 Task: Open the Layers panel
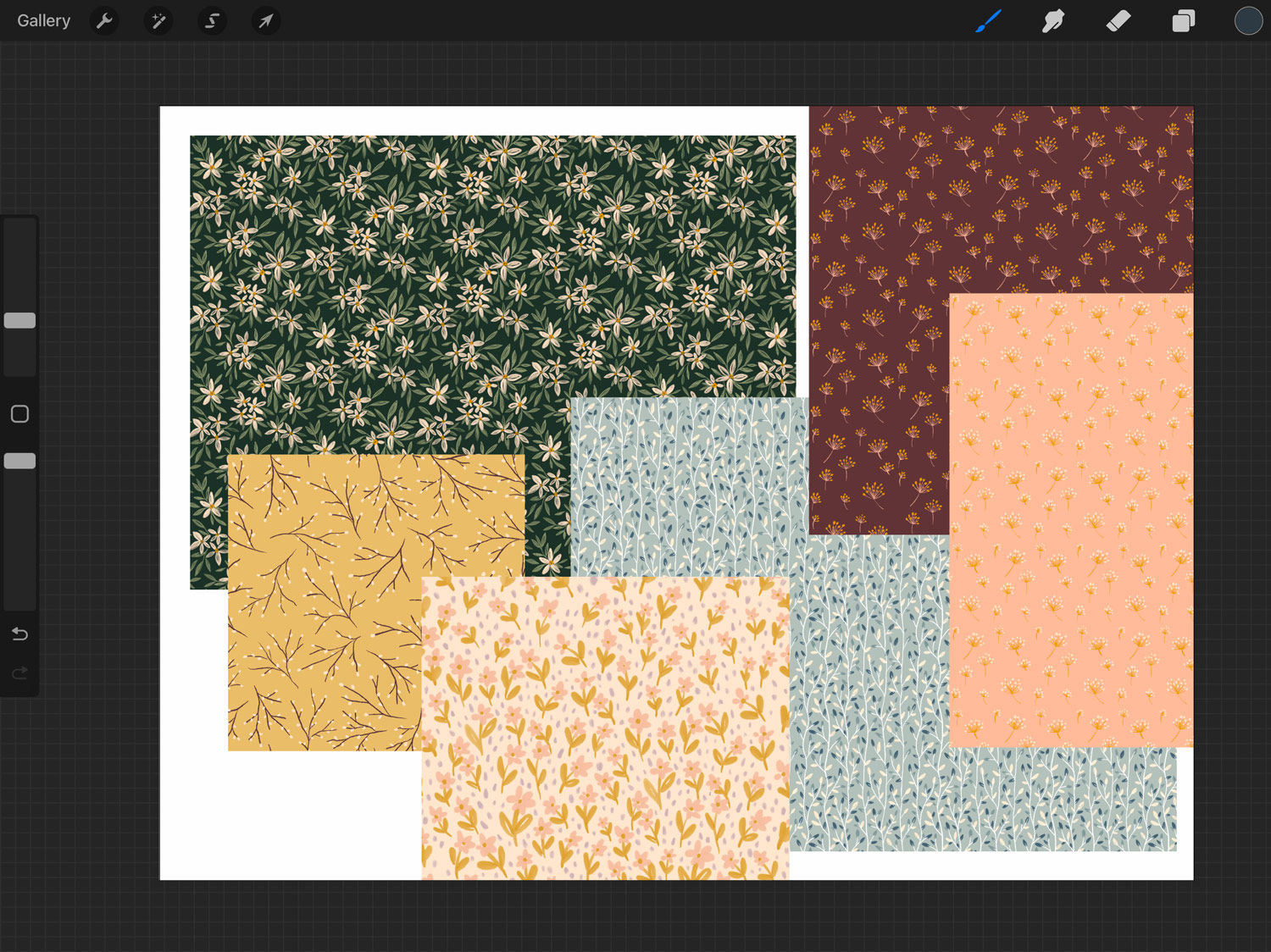coord(1183,20)
